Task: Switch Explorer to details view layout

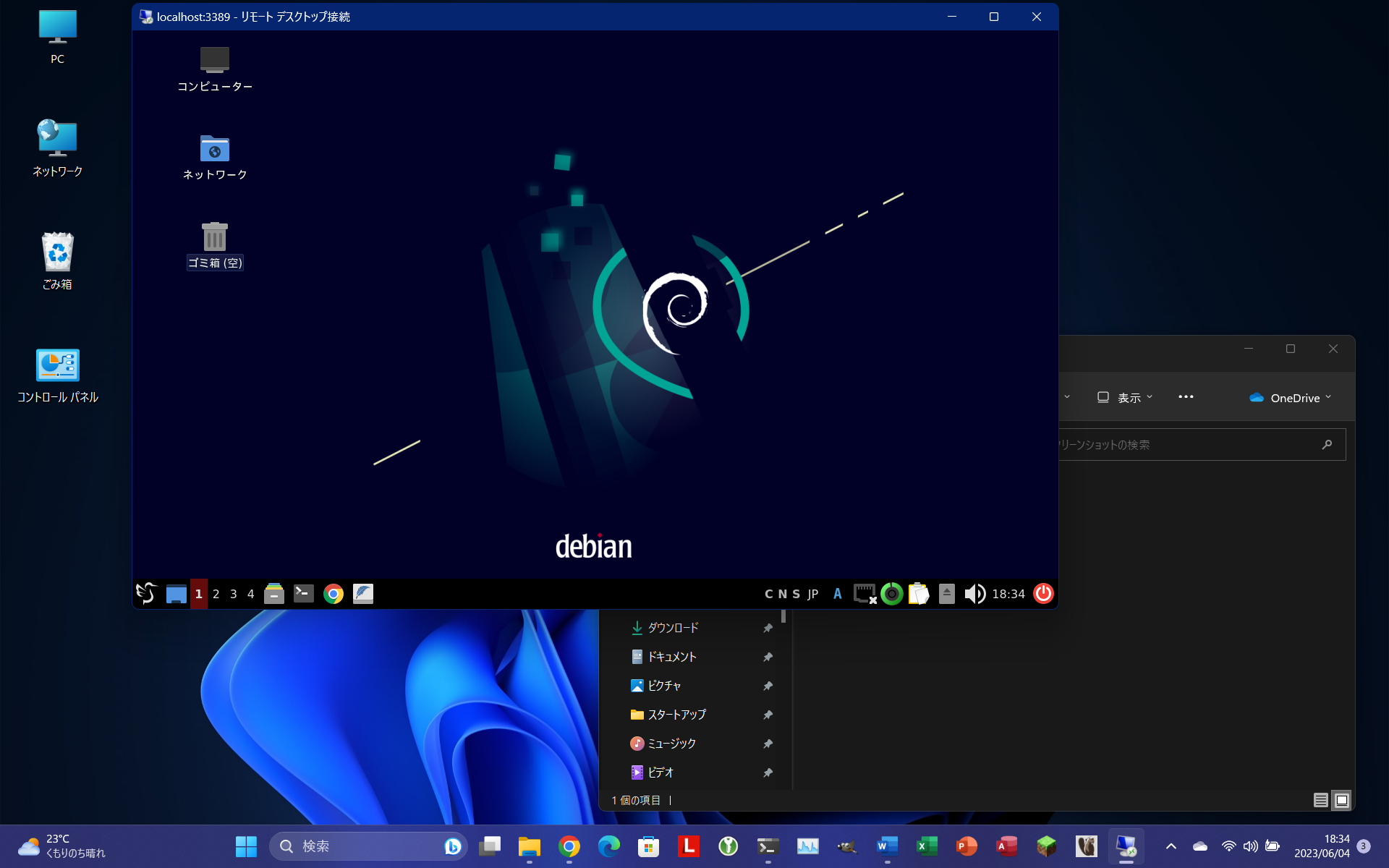Action: (x=1321, y=800)
